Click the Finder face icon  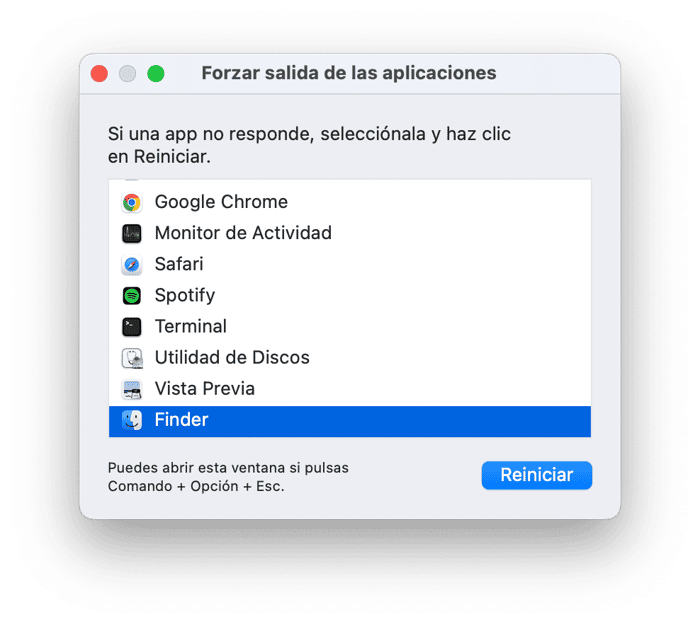[x=131, y=420]
